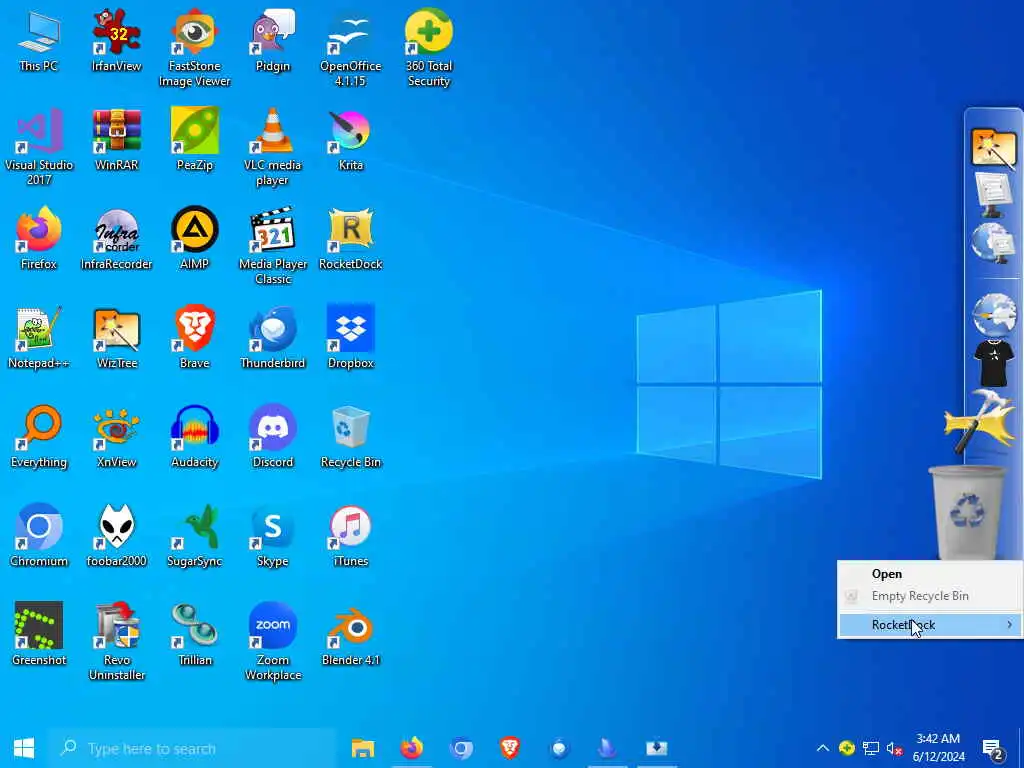The width and height of the screenshot is (1024, 768).
Task: Open the network tray icon
Action: click(871, 748)
